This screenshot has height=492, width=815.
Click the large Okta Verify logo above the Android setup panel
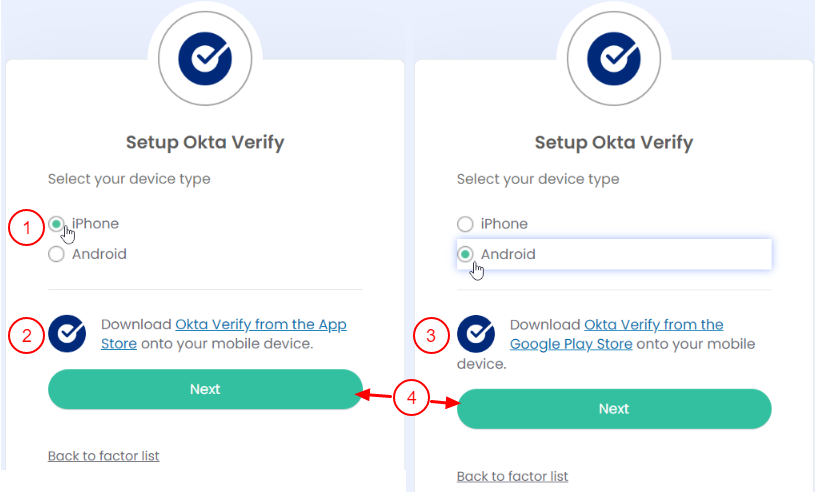tap(614, 61)
